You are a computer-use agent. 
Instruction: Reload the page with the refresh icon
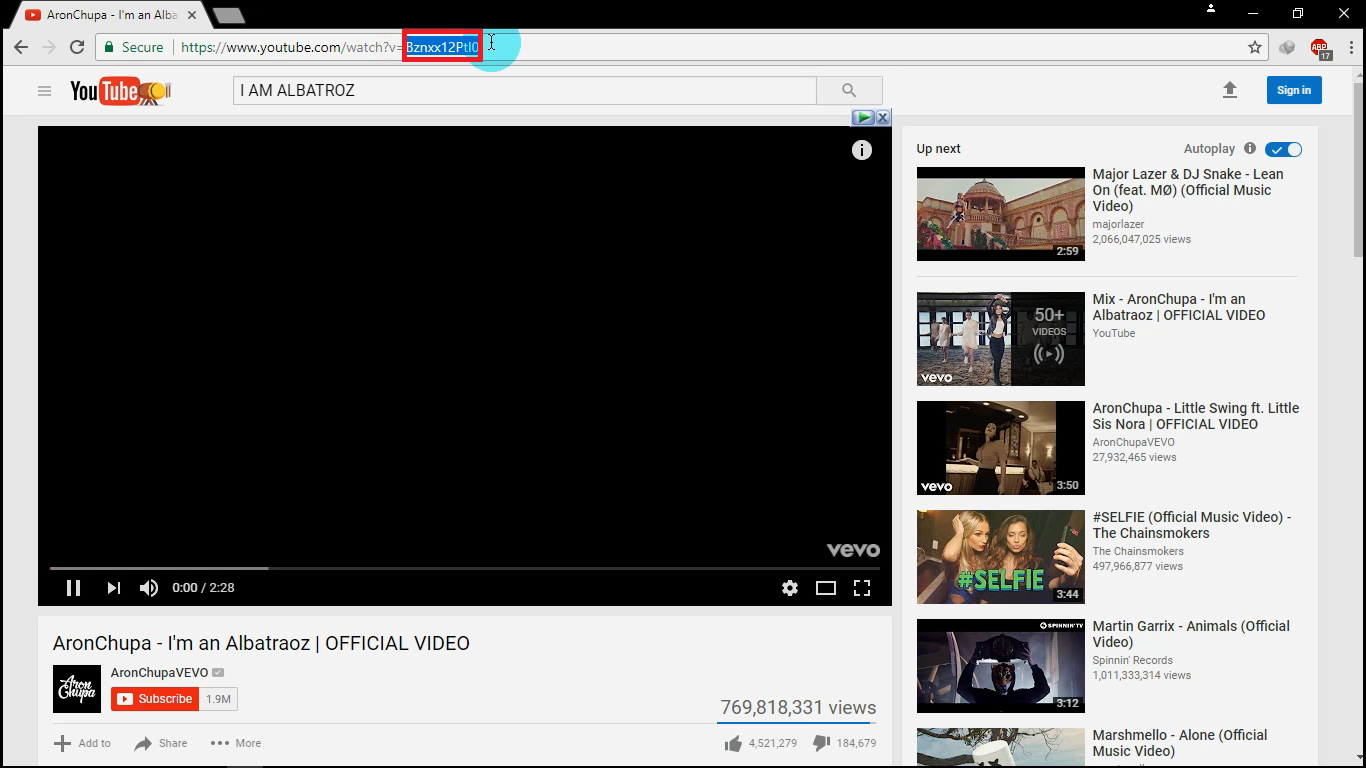[x=77, y=47]
